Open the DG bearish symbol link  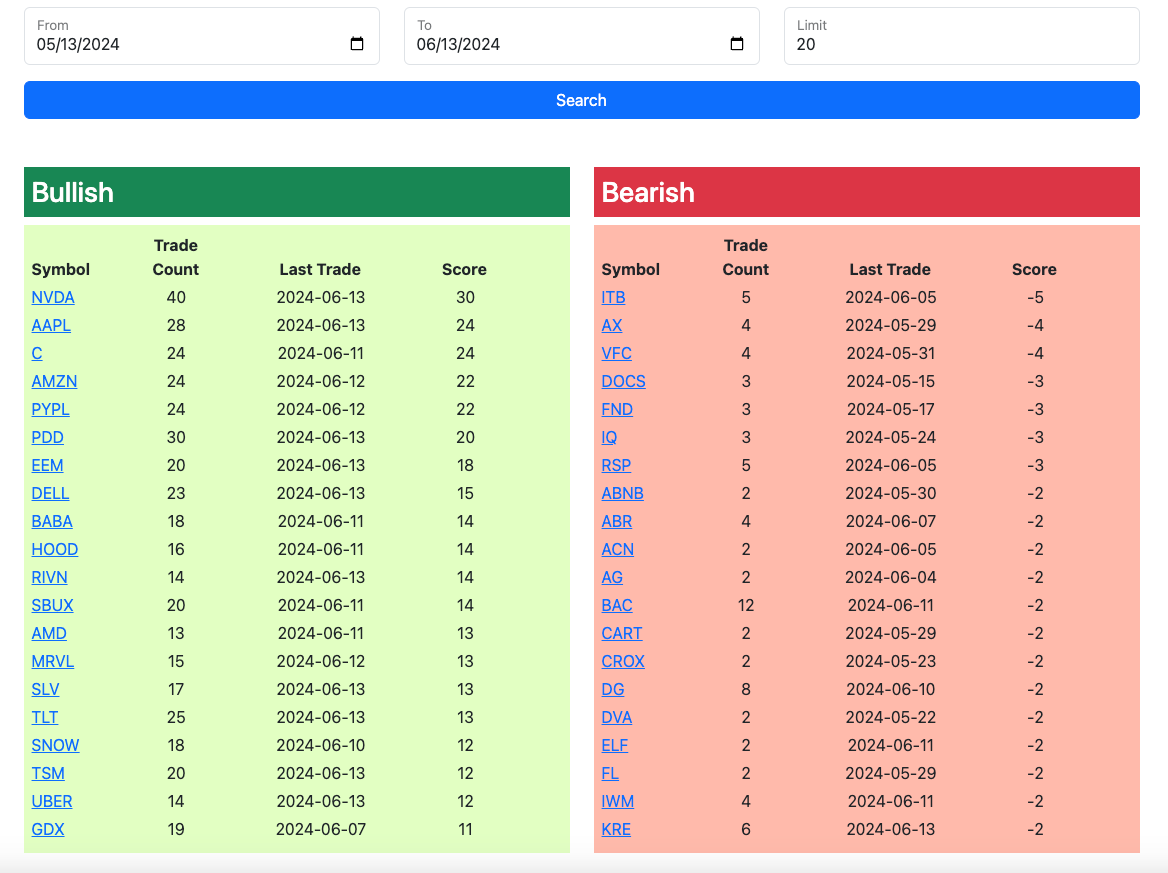tap(612, 689)
